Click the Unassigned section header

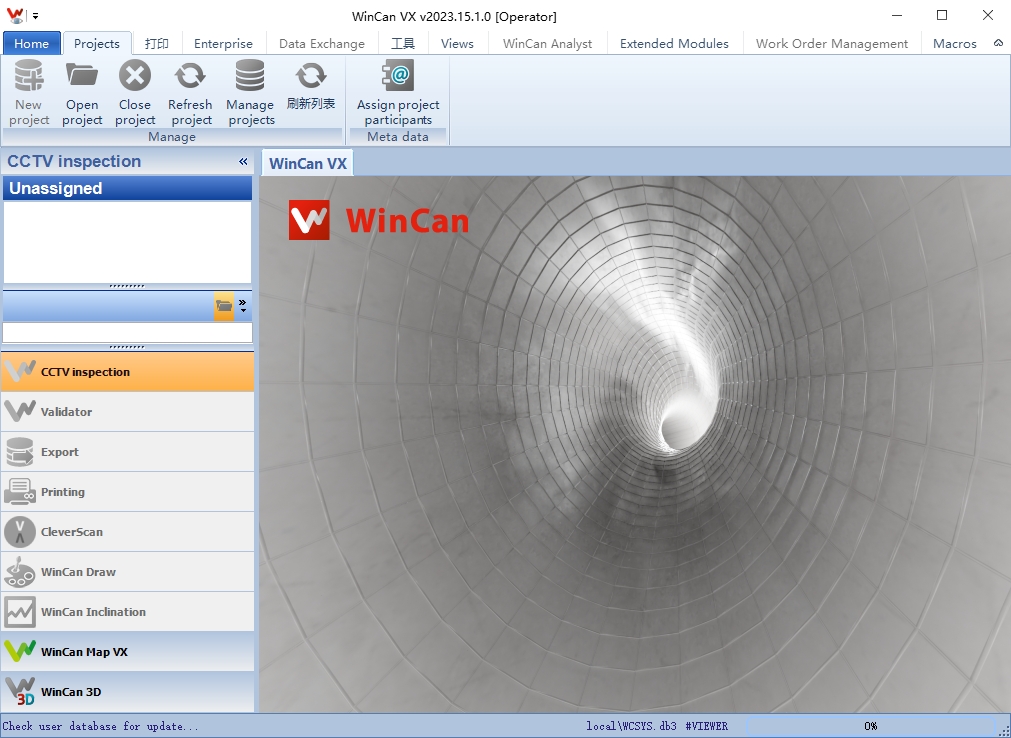pyautogui.click(x=128, y=188)
